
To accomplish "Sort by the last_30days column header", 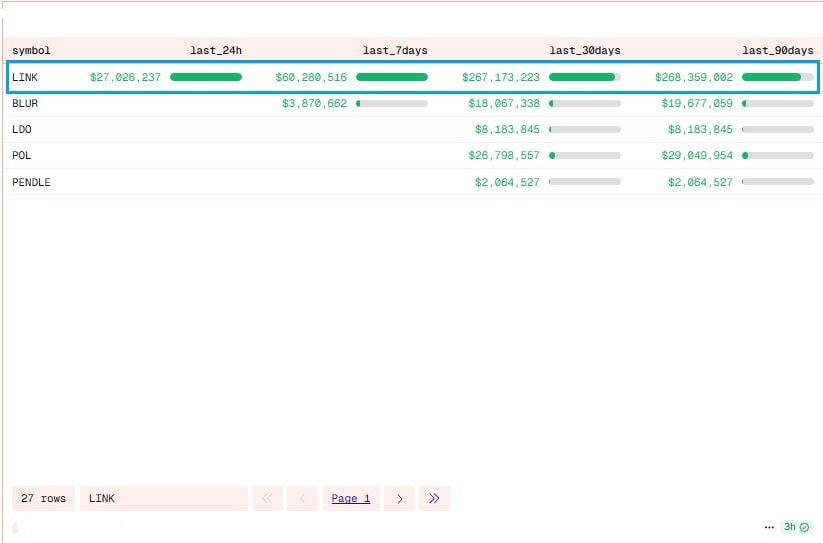I will point(584,50).
